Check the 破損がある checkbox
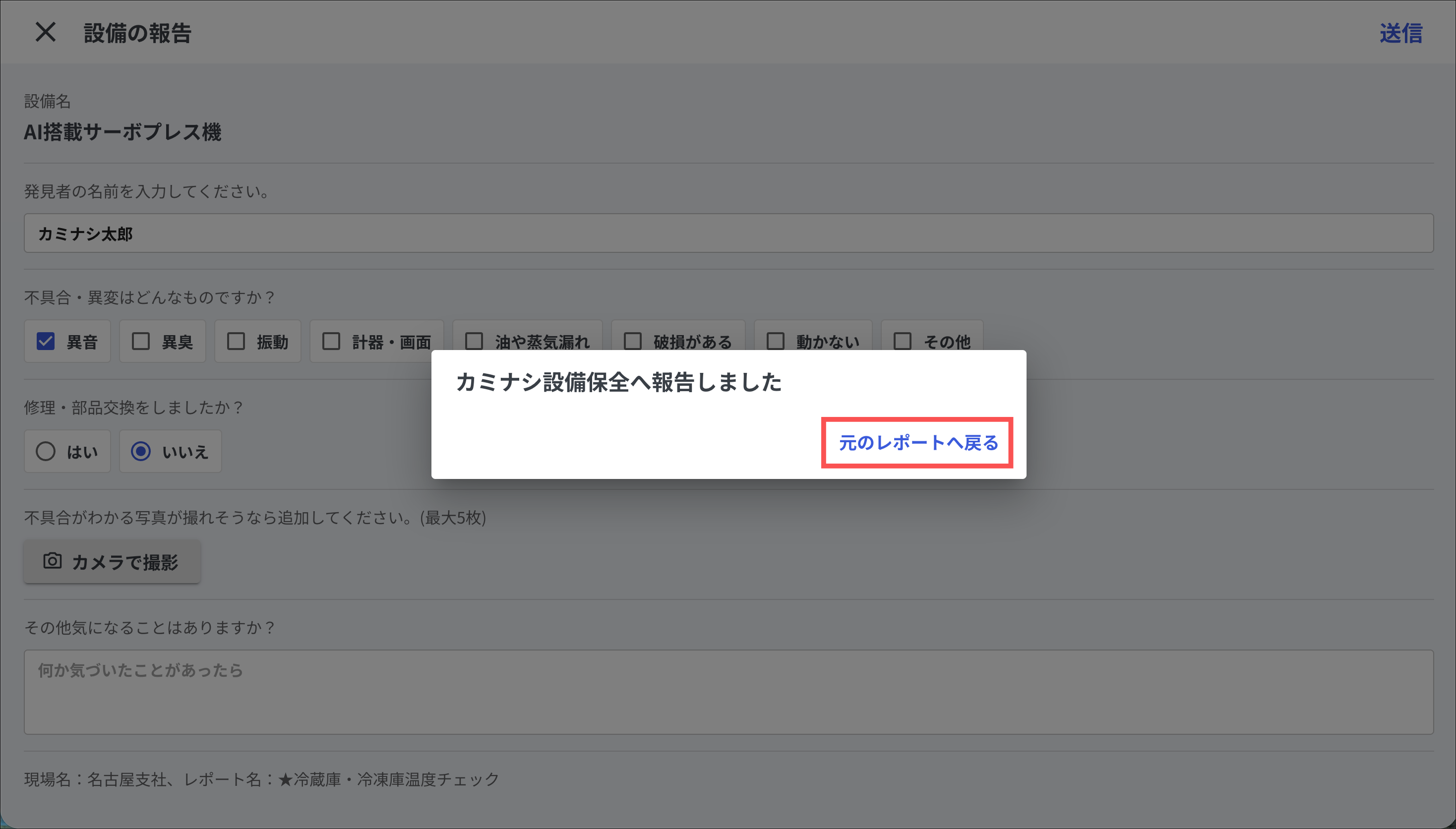Viewport: 1456px width, 829px height. tap(633, 342)
